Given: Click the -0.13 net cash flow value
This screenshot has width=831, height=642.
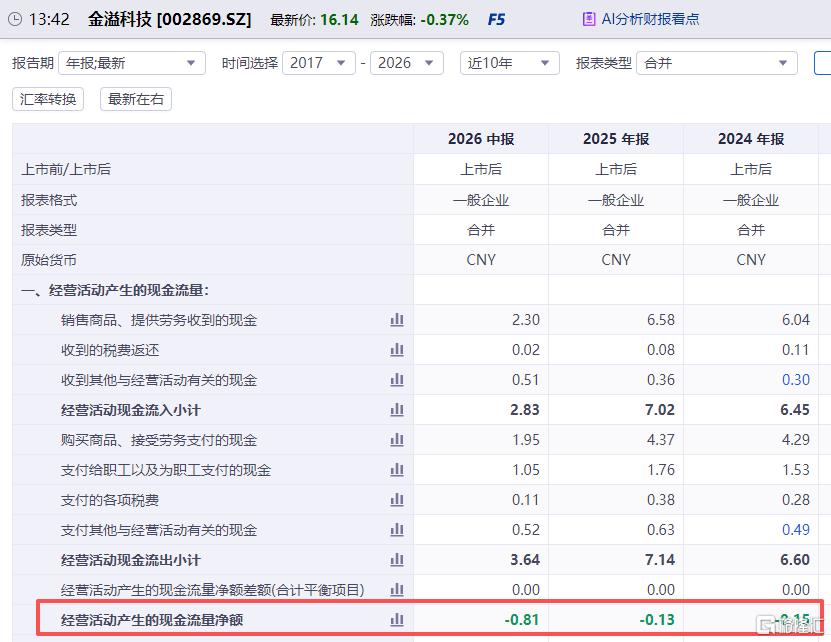Looking at the screenshot, I should click(657, 619).
